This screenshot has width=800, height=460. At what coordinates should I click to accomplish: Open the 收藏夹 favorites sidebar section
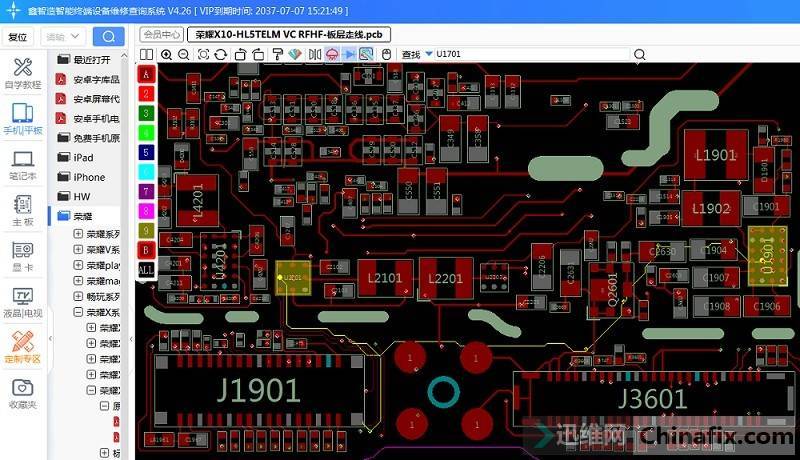pyautogui.click(x=22, y=393)
